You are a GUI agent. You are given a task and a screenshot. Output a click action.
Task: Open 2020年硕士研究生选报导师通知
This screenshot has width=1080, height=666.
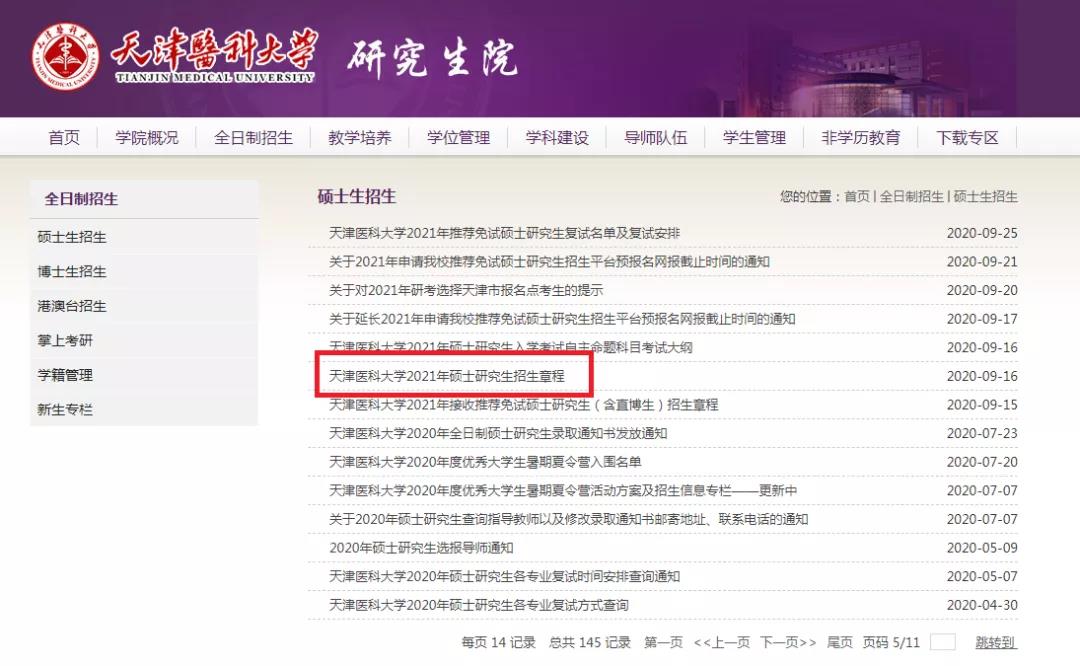421,548
